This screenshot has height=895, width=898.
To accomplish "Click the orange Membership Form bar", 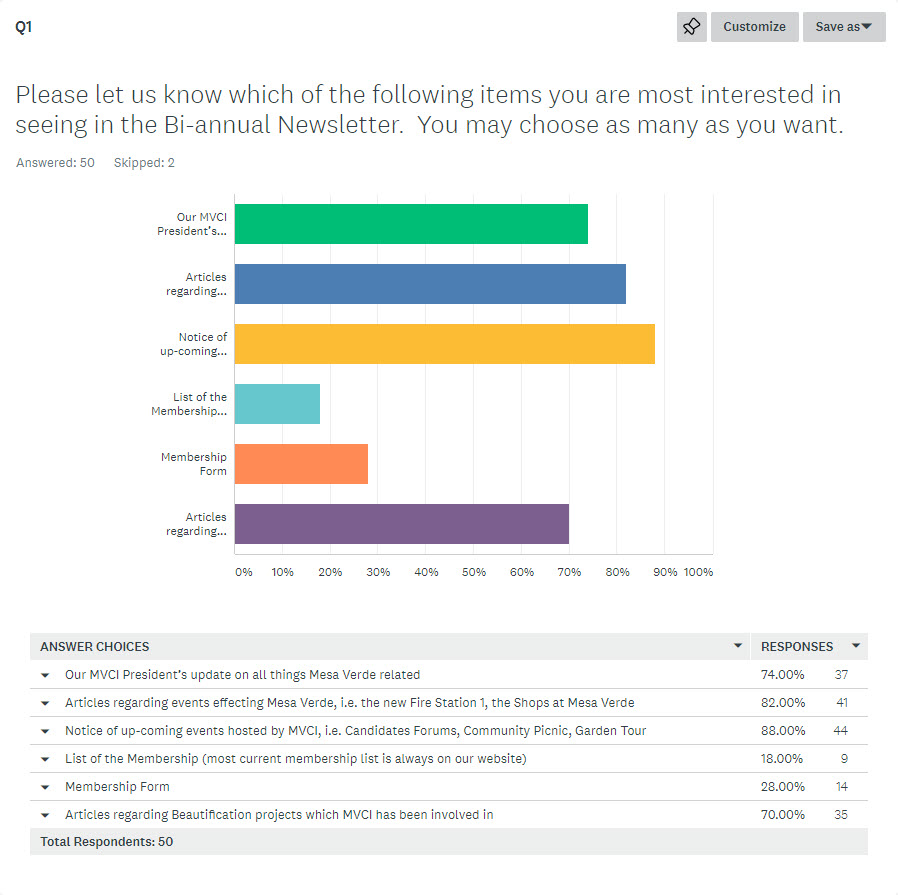I will pyautogui.click(x=301, y=464).
